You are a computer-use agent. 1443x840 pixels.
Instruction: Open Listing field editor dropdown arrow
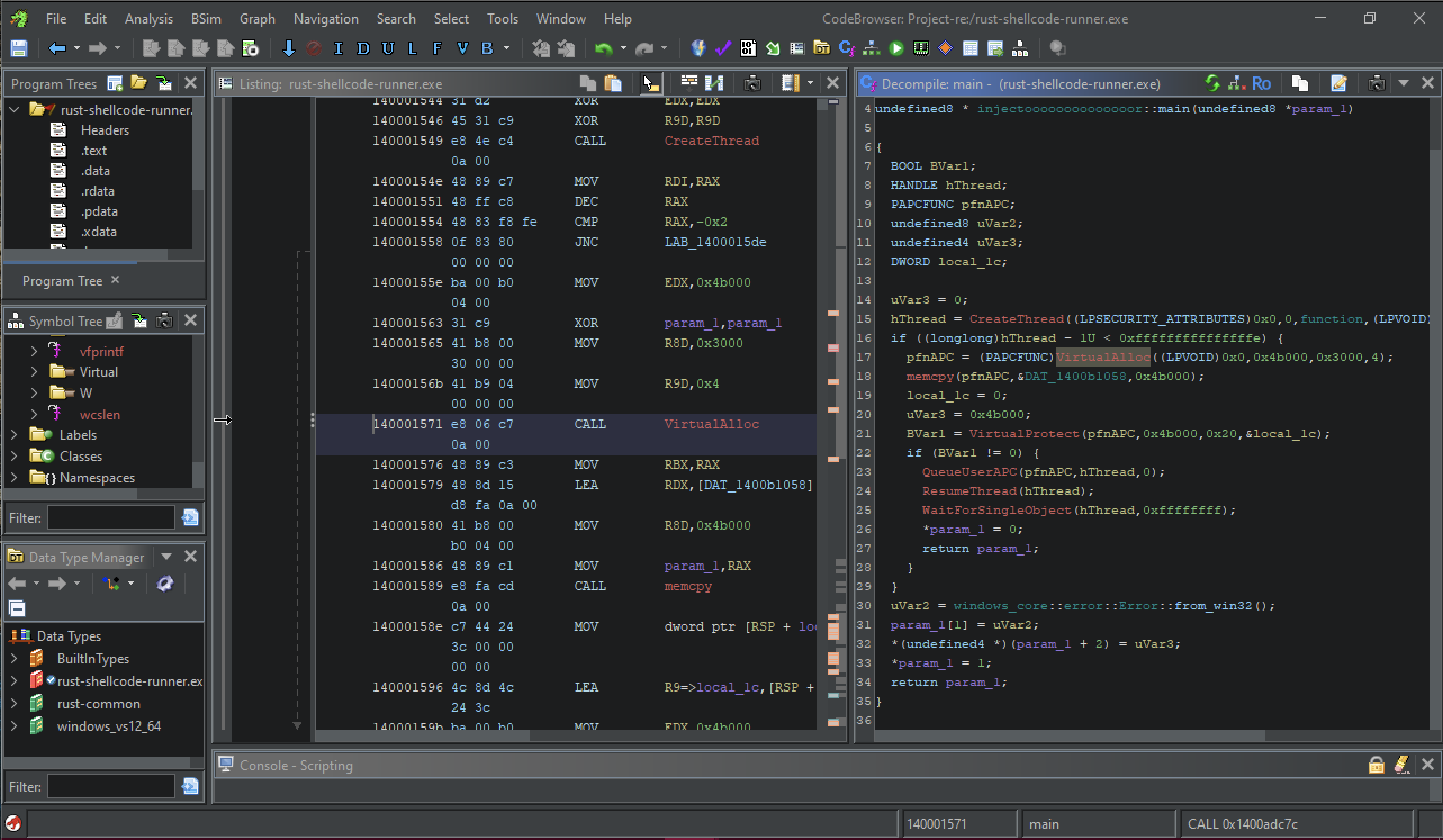(x=810, y=84)
